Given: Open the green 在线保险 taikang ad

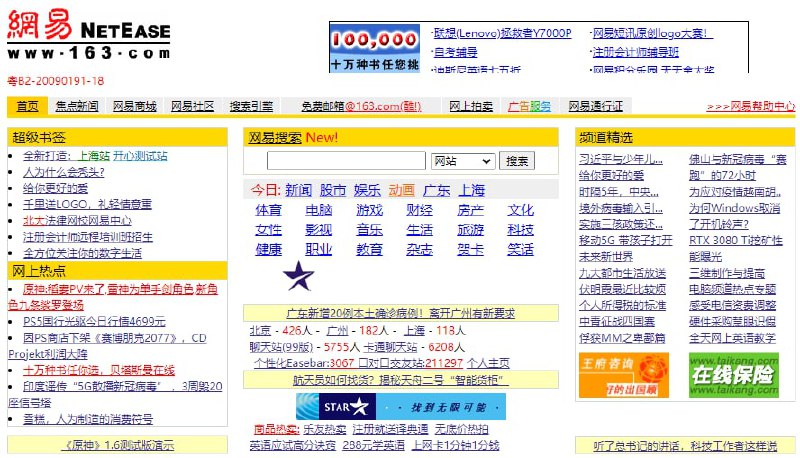Looking at the screenshot, I should [734, 375].
